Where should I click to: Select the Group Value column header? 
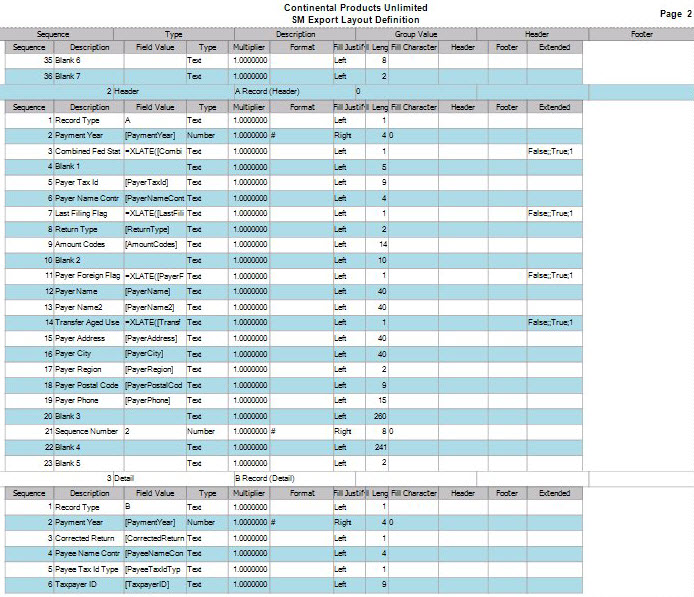coord(417,34)
